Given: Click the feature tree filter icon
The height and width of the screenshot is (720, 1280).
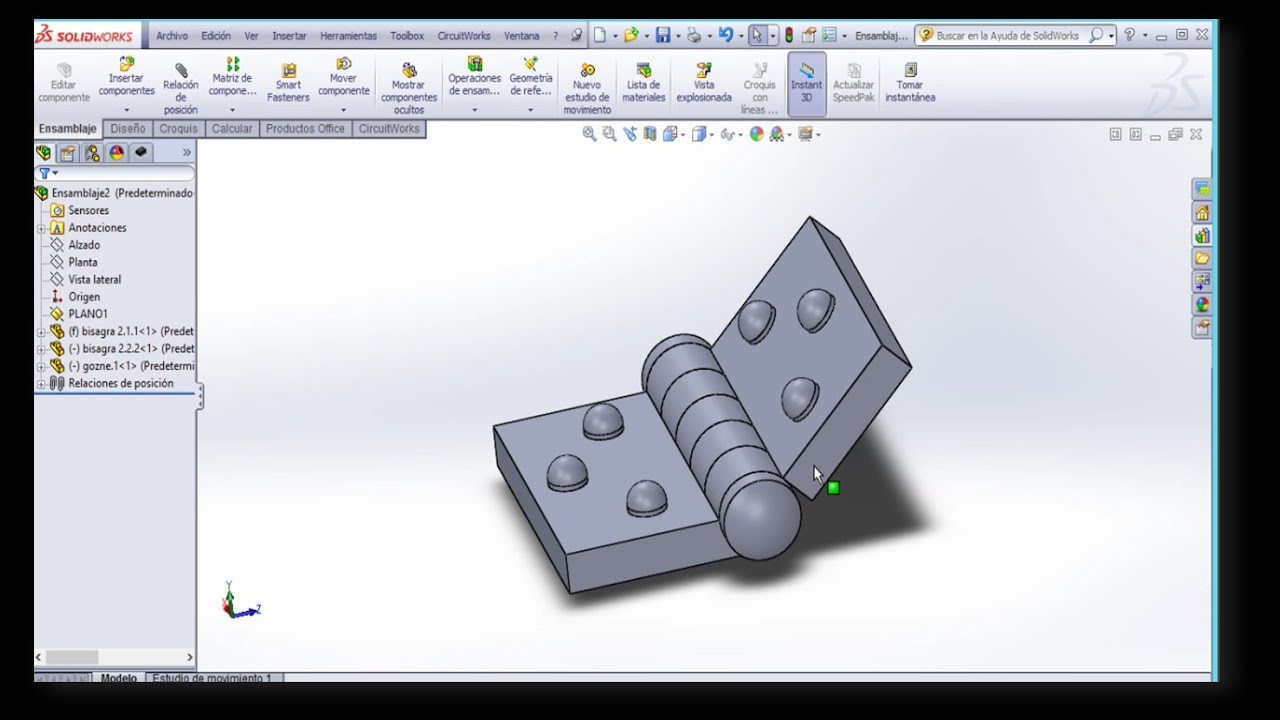Looking at the screenshot, I should tap(44, 173).
